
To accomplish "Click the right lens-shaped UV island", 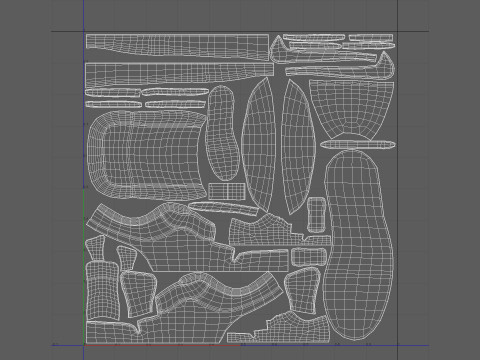I will [x=298, y=147].
